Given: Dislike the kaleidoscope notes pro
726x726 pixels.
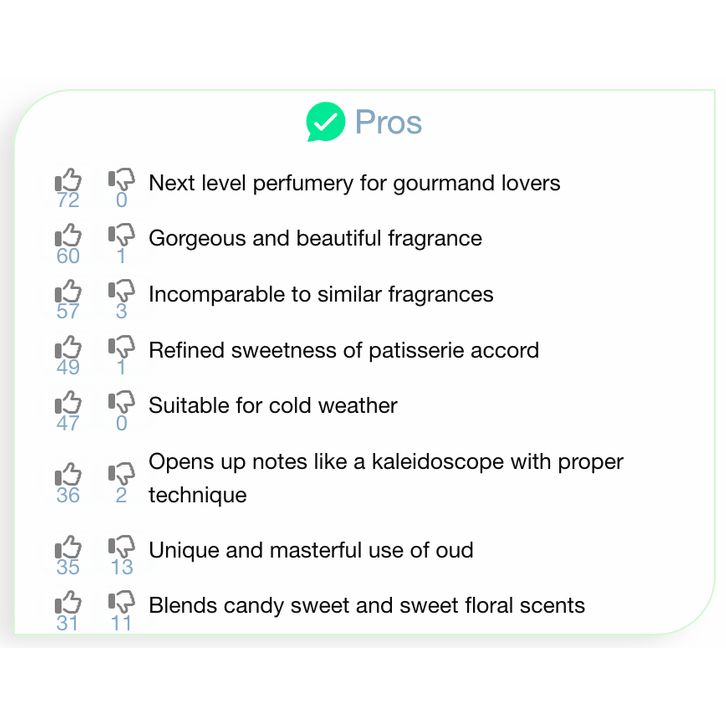Looking at the screenshot, I should [121, 474].
